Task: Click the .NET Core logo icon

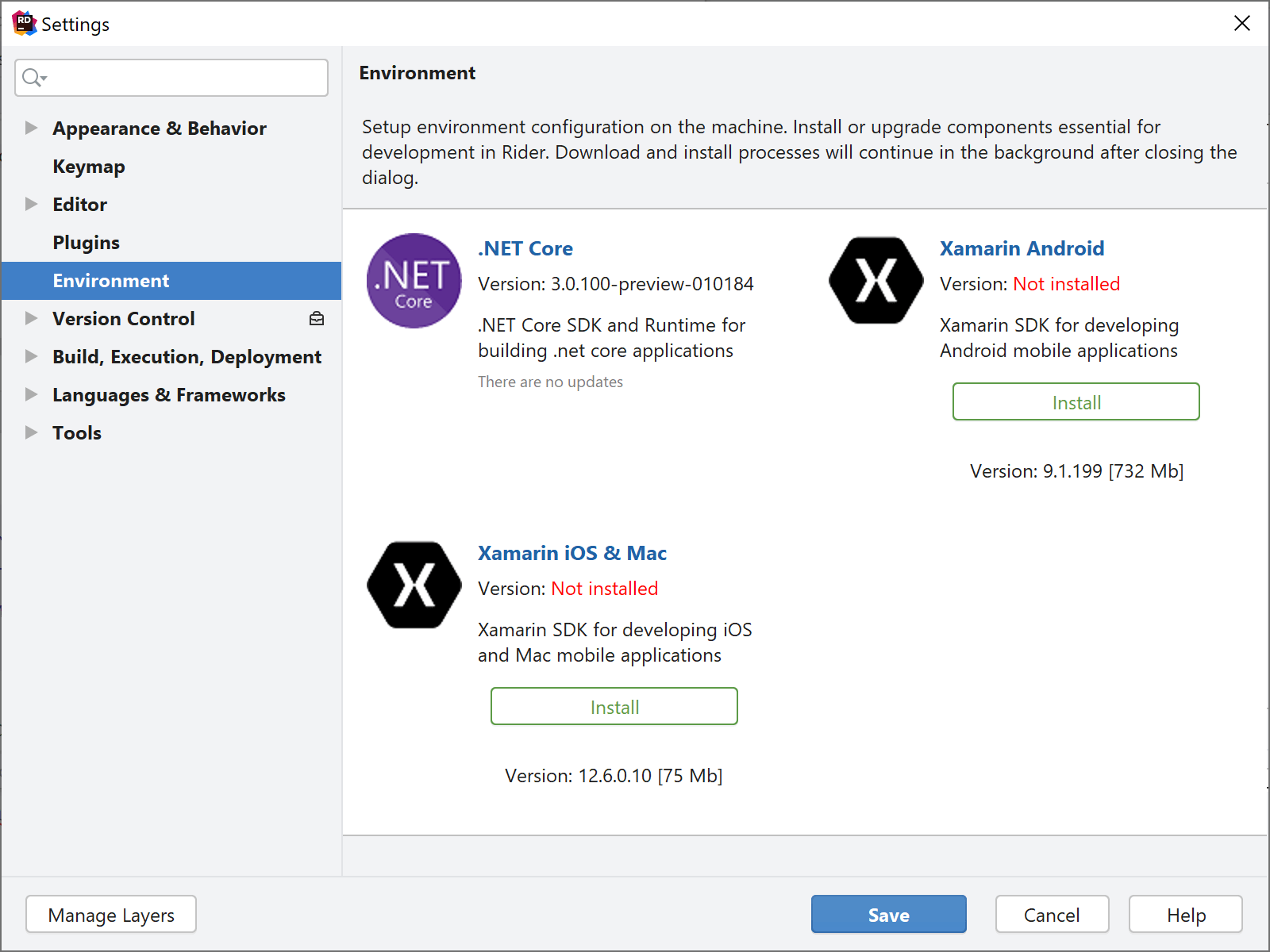Action: click(414, 281)
